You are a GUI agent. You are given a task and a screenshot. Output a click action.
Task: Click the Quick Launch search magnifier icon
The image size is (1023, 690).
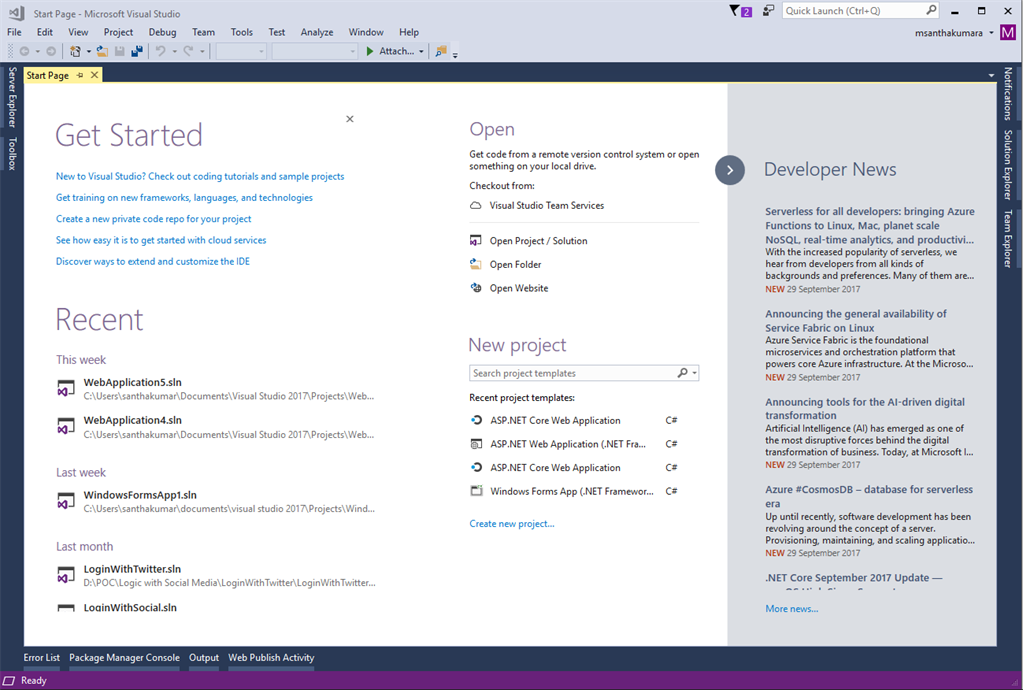click(x=931, y=10)
